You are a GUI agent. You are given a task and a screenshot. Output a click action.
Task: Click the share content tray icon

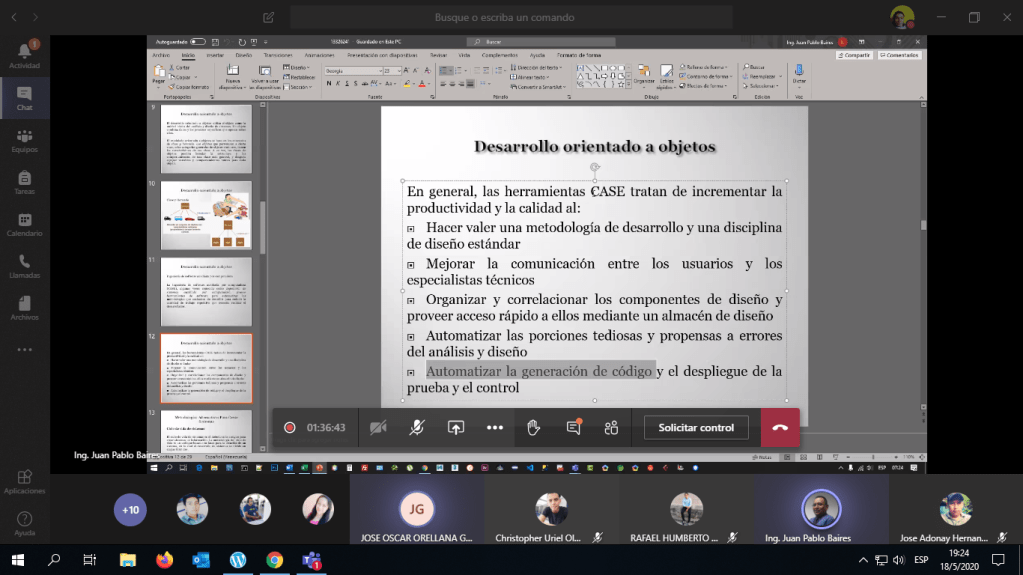[455, 427]
